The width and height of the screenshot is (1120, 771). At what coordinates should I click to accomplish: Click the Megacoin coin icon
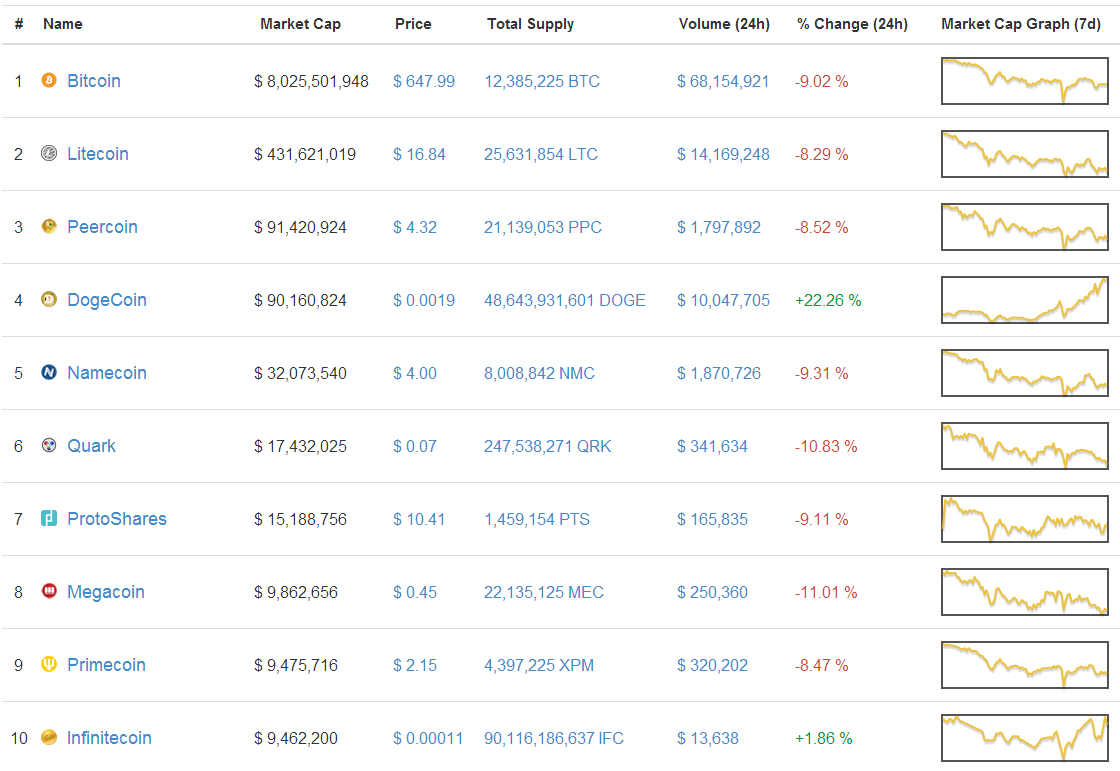point(49,591)
